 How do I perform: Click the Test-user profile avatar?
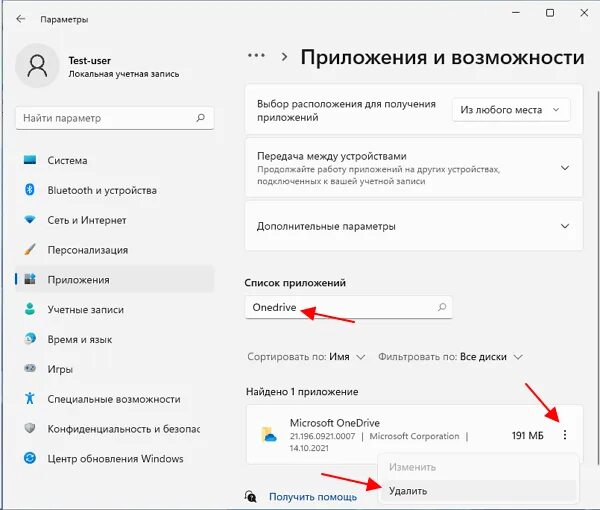(37, 65)
